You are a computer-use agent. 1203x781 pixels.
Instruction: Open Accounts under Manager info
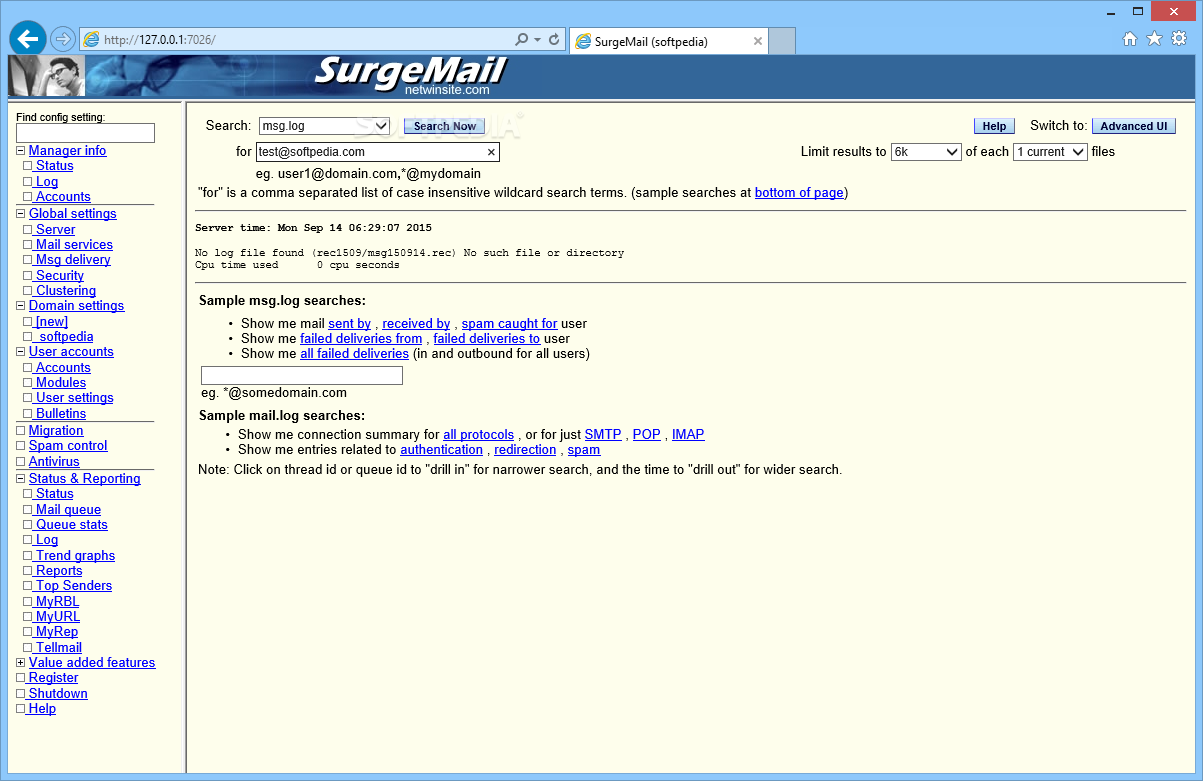tap(60, 197)
